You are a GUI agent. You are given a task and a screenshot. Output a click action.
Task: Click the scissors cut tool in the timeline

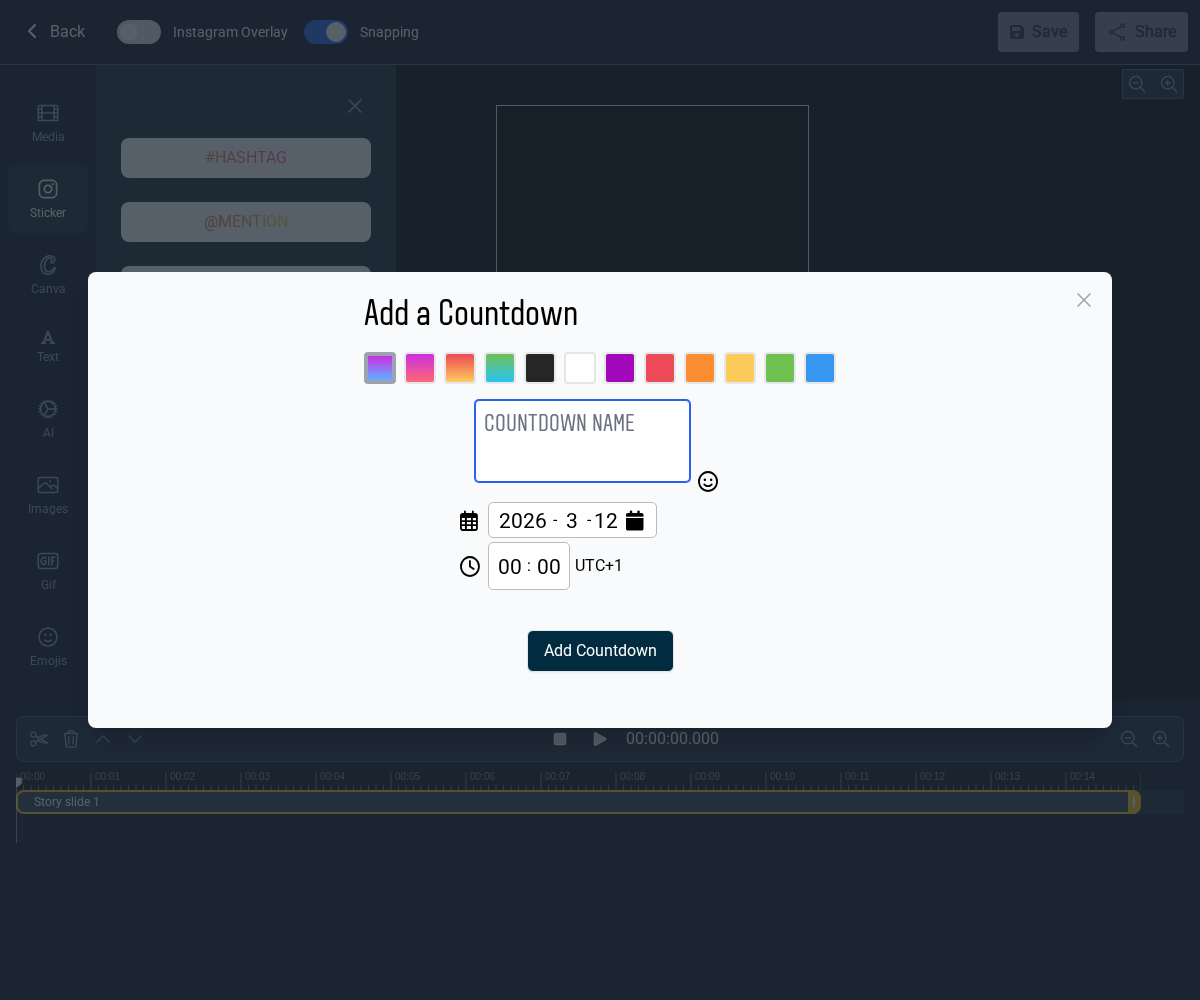(x=39, y=738)
